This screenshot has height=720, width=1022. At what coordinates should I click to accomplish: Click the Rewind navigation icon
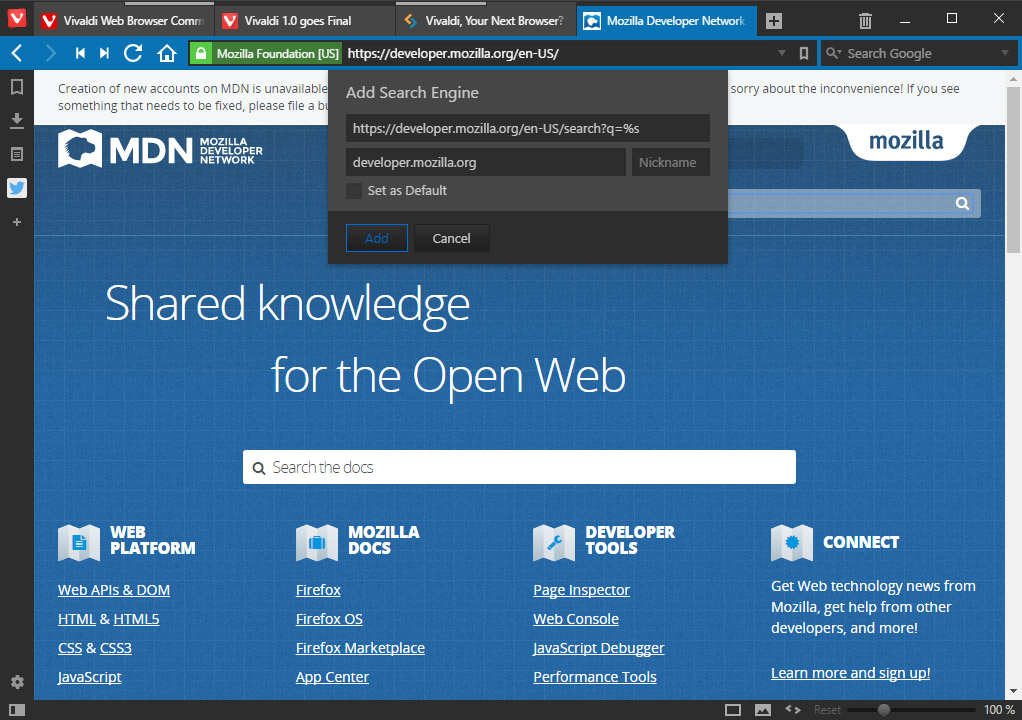click(x=80, y=53)
